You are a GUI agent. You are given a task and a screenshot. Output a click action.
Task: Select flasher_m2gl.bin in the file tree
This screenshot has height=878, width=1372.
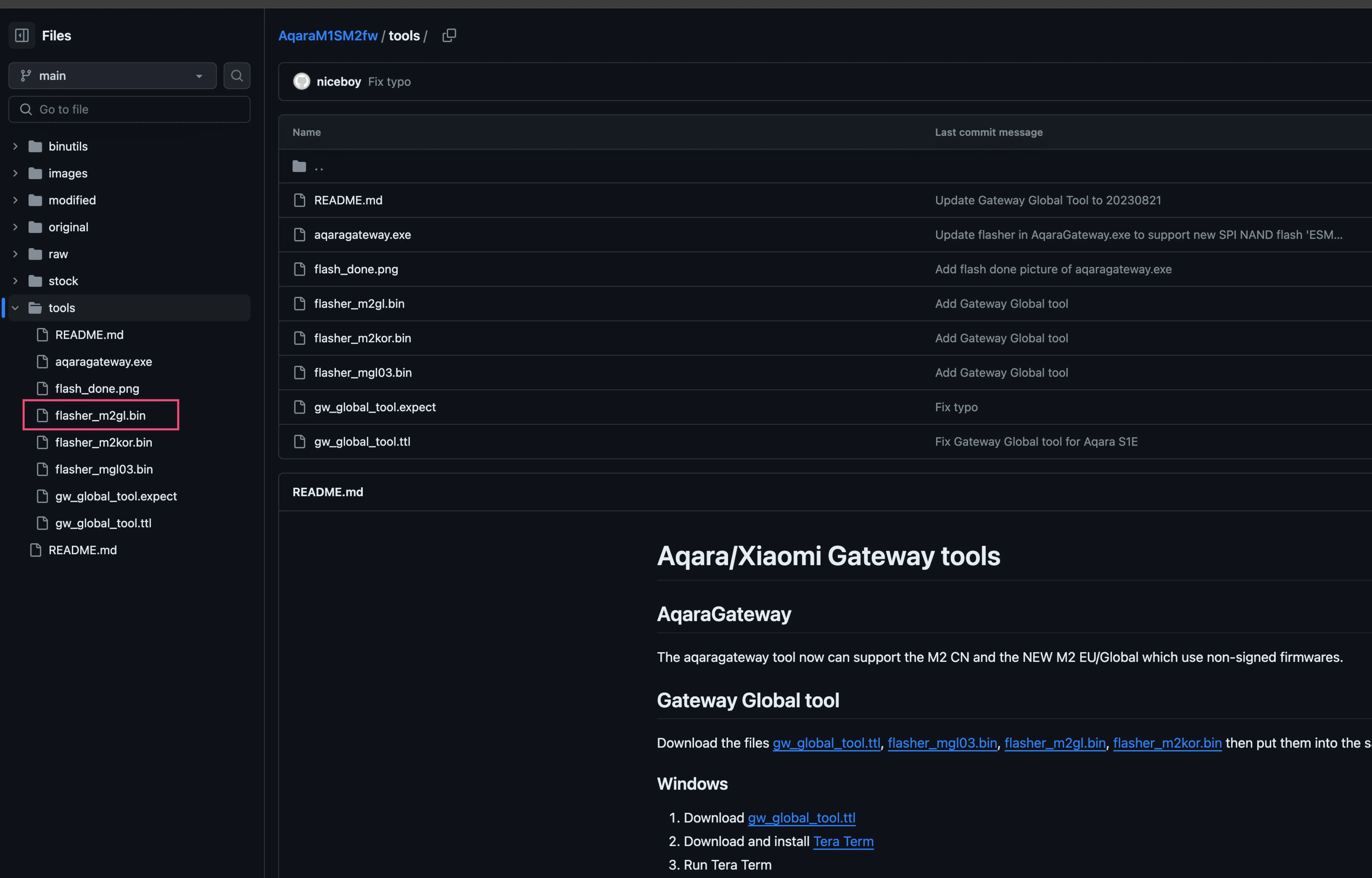click(100, 416)
